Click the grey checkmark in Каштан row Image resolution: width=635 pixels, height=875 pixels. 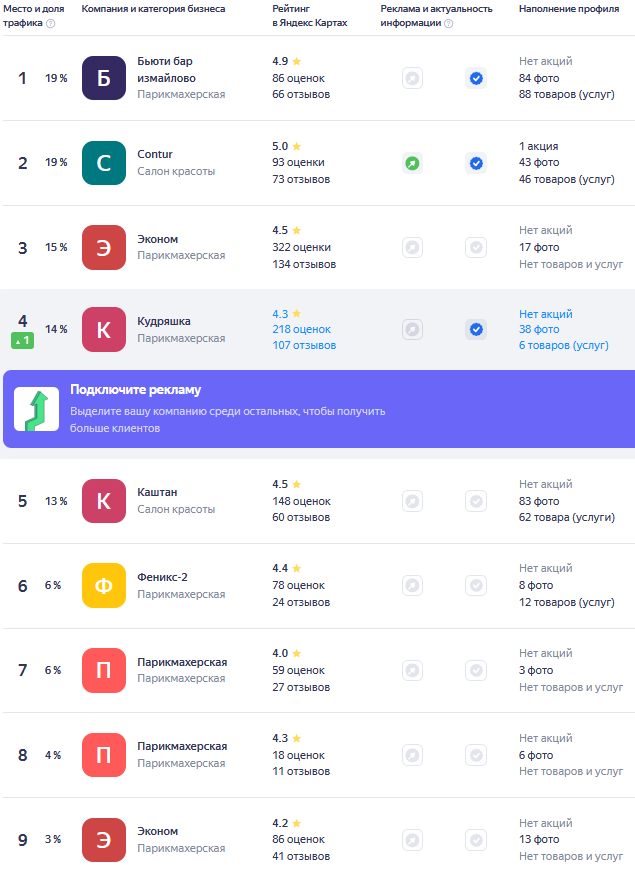[x=476, y=501]
